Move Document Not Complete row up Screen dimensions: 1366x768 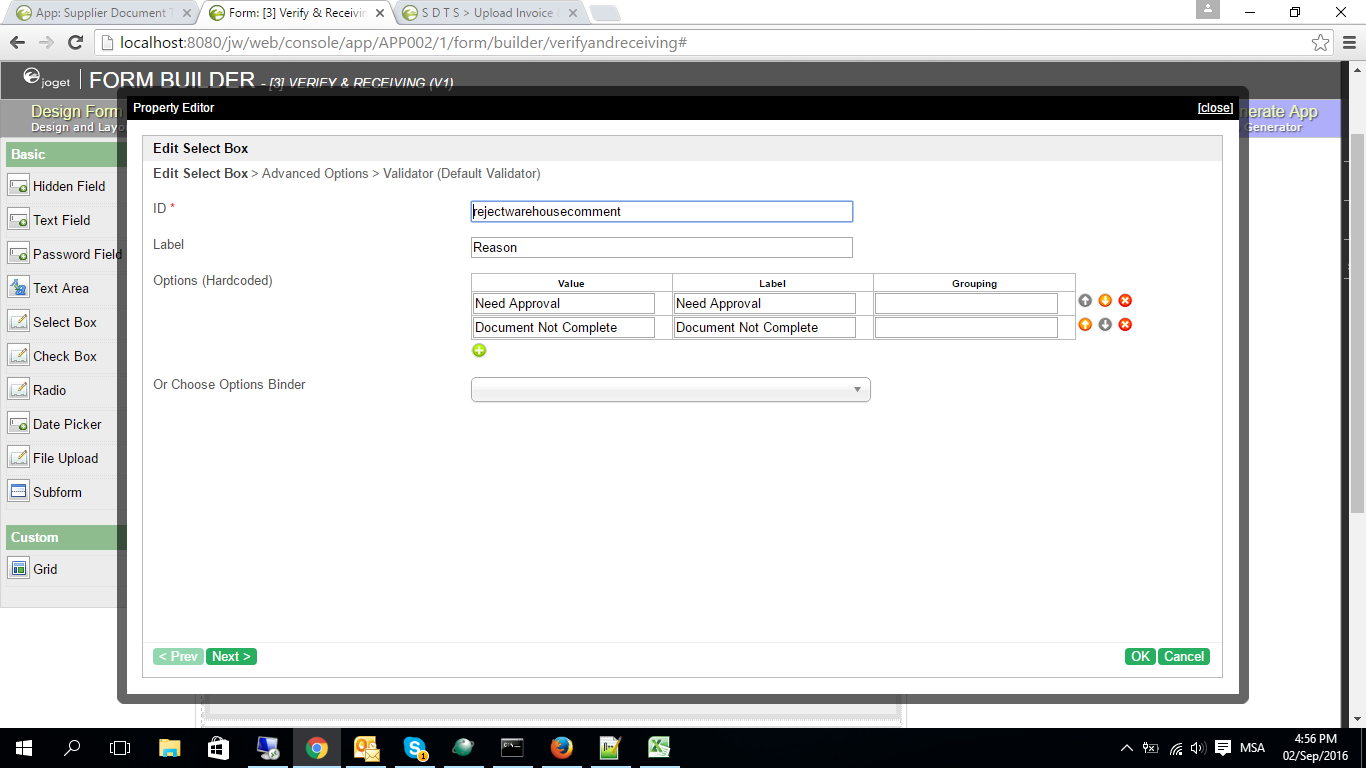pyautogui.click(x=1085, y=325)
